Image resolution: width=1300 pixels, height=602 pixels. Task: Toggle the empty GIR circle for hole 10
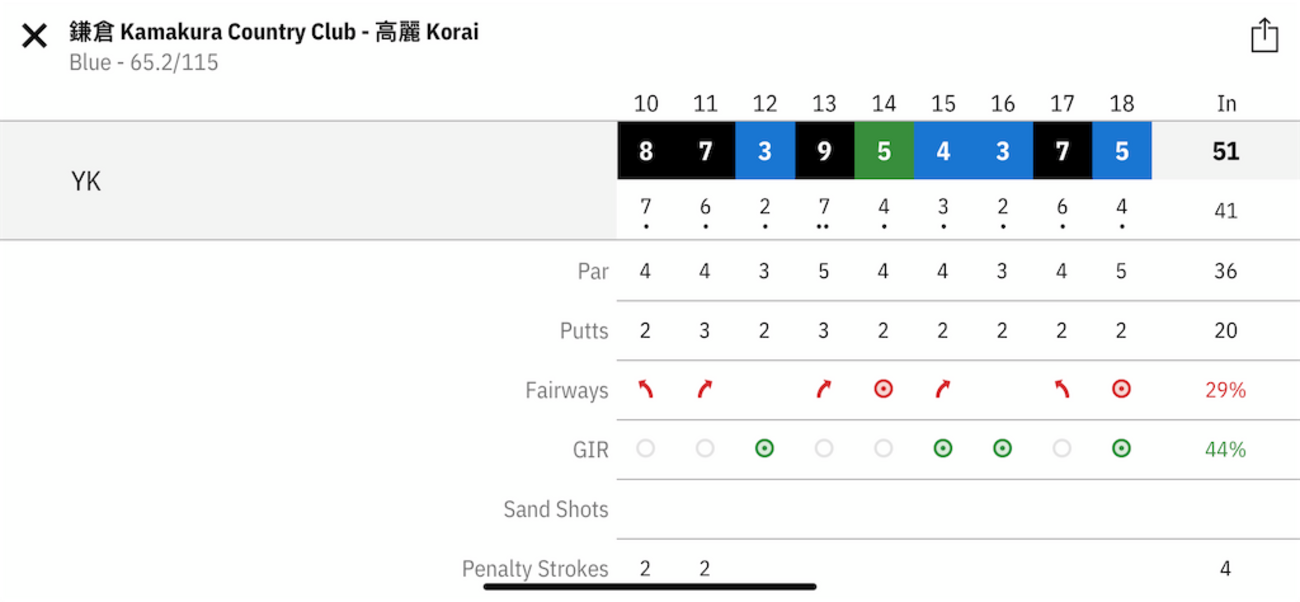[x=646, y=449]
